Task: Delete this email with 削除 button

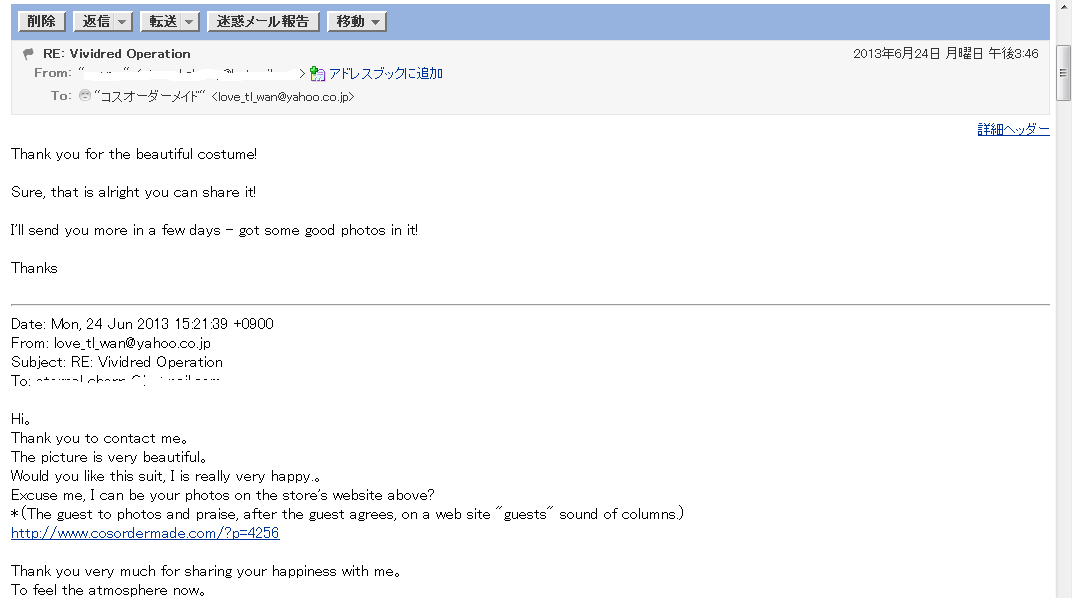Action: click(x=42, y=21)
